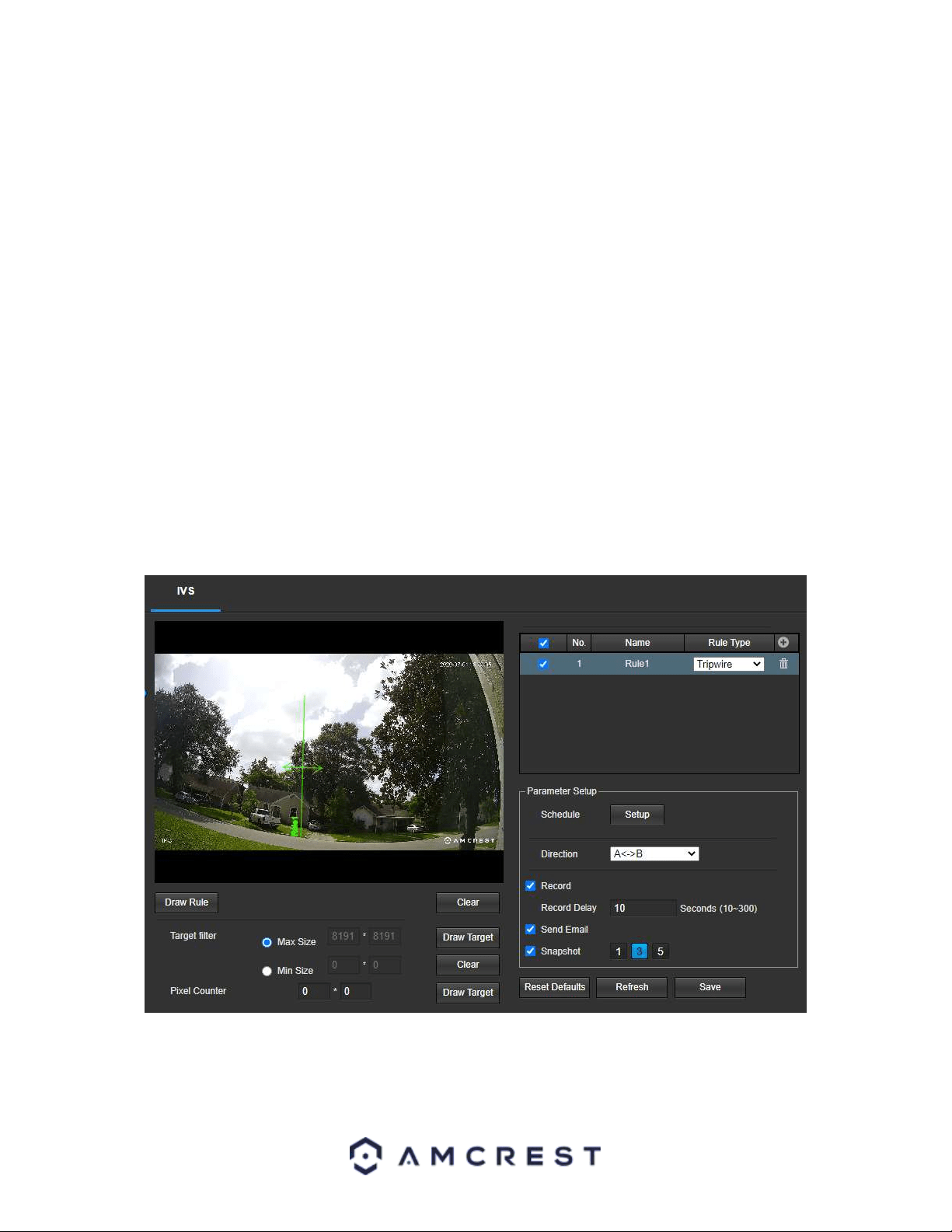Click the Record Delay input field
Viewport: 952px width, 1232px height.
coord(643,908)
